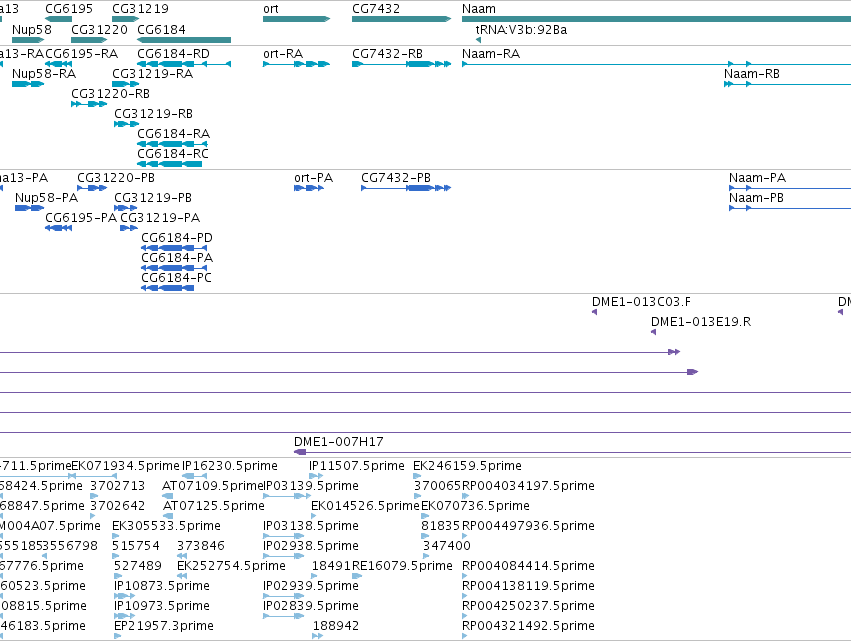Click the CG31220-RB transcript label
851x641 pixels.
(110, 94)
